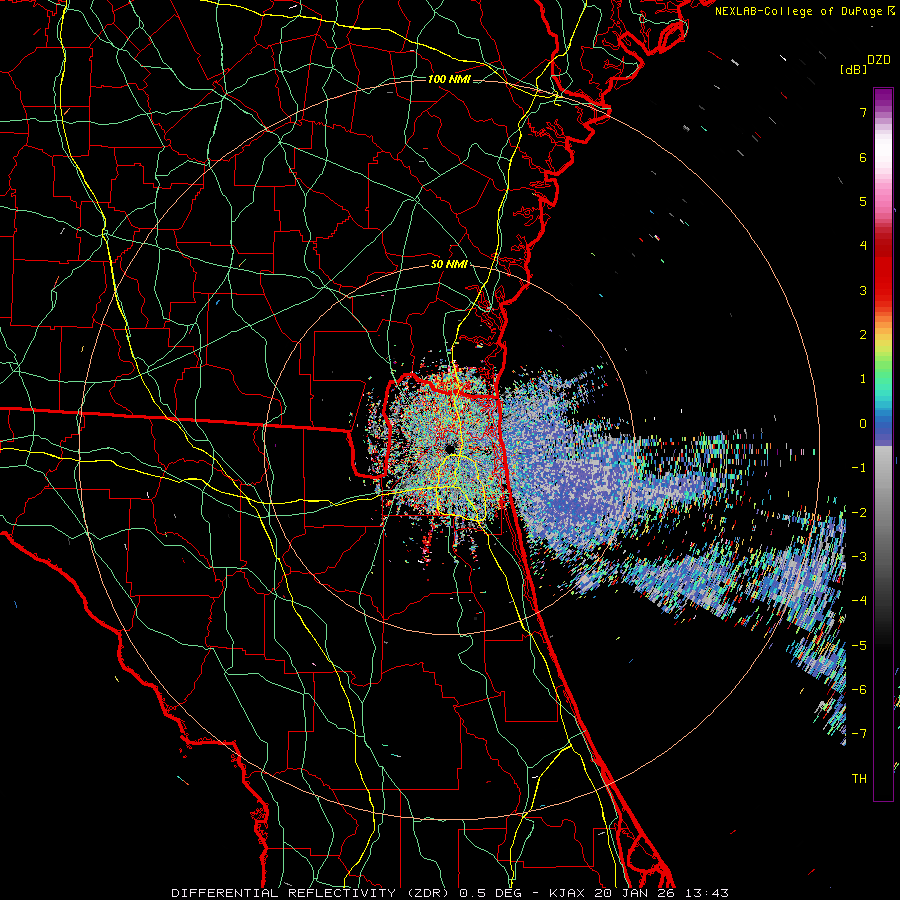Click the '4' value on the color scale

[863, 246]
